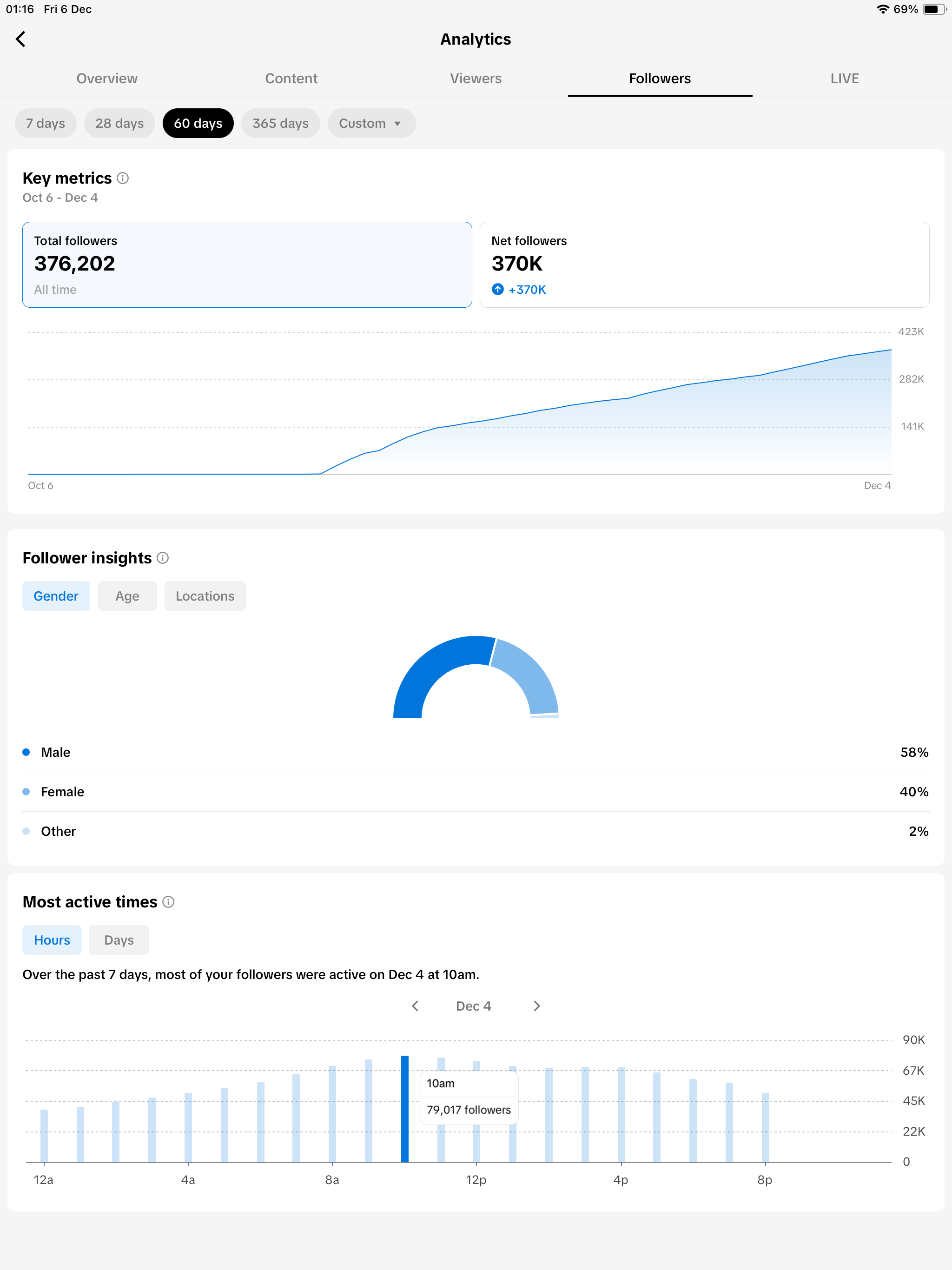Screen dimensions: 952x1270
Task: Select 60 days range
Action: click(x=198, y=124)
